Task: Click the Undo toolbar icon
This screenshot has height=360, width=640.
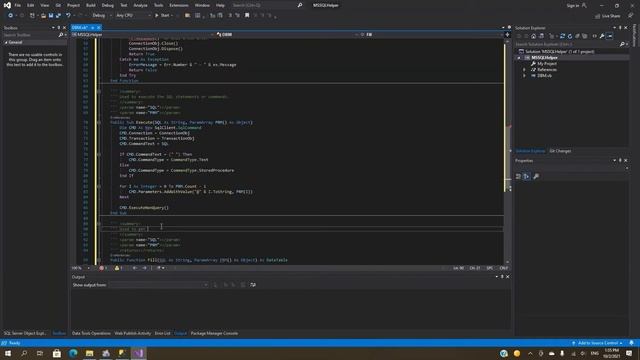Action: tap(68, 16)
